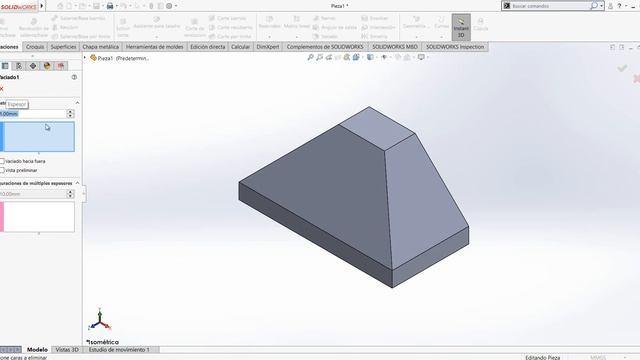Open the Superficies tab

(x=63, y=47)
